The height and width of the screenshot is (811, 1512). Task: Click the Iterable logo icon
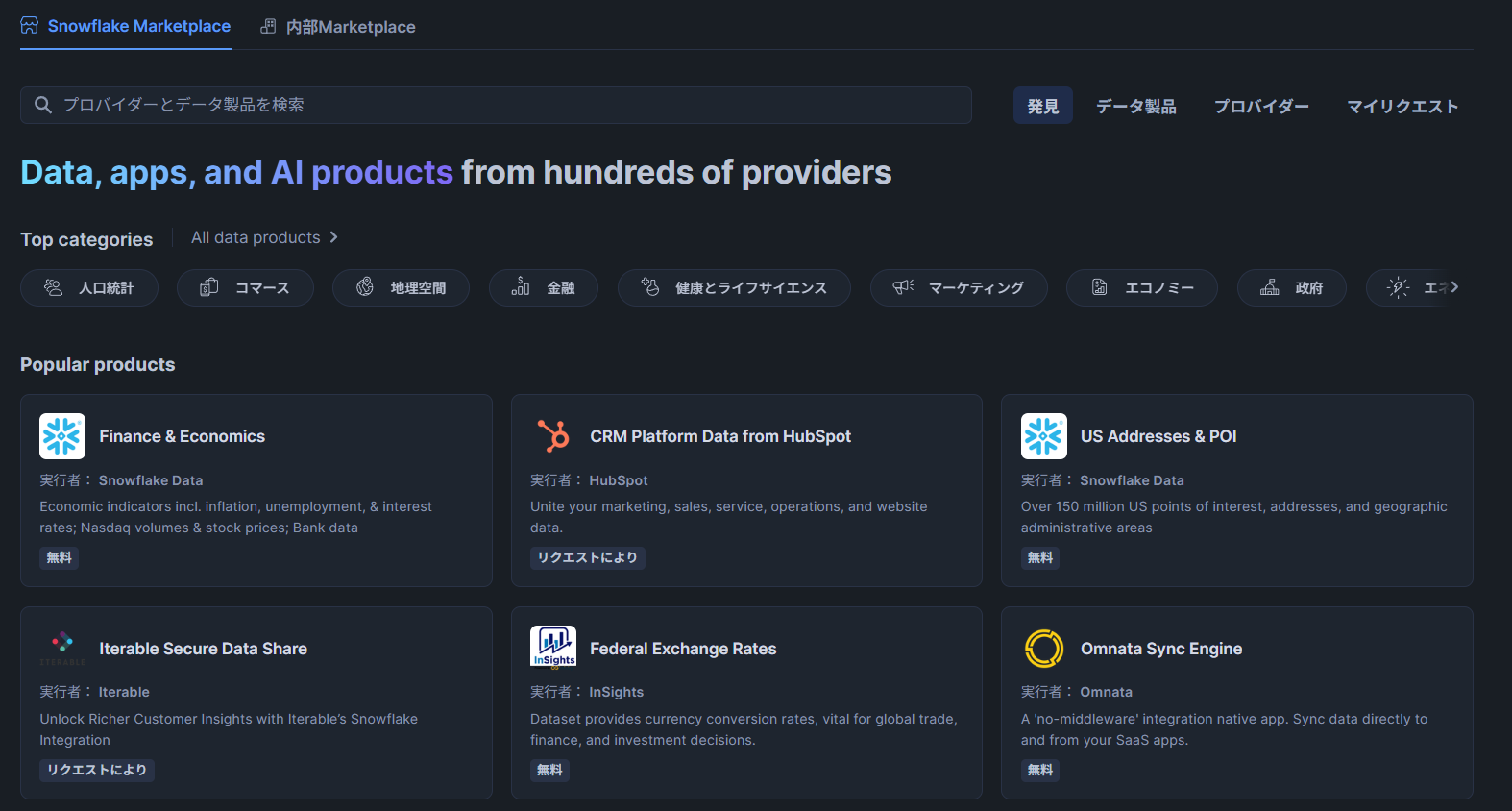point(62,648)
